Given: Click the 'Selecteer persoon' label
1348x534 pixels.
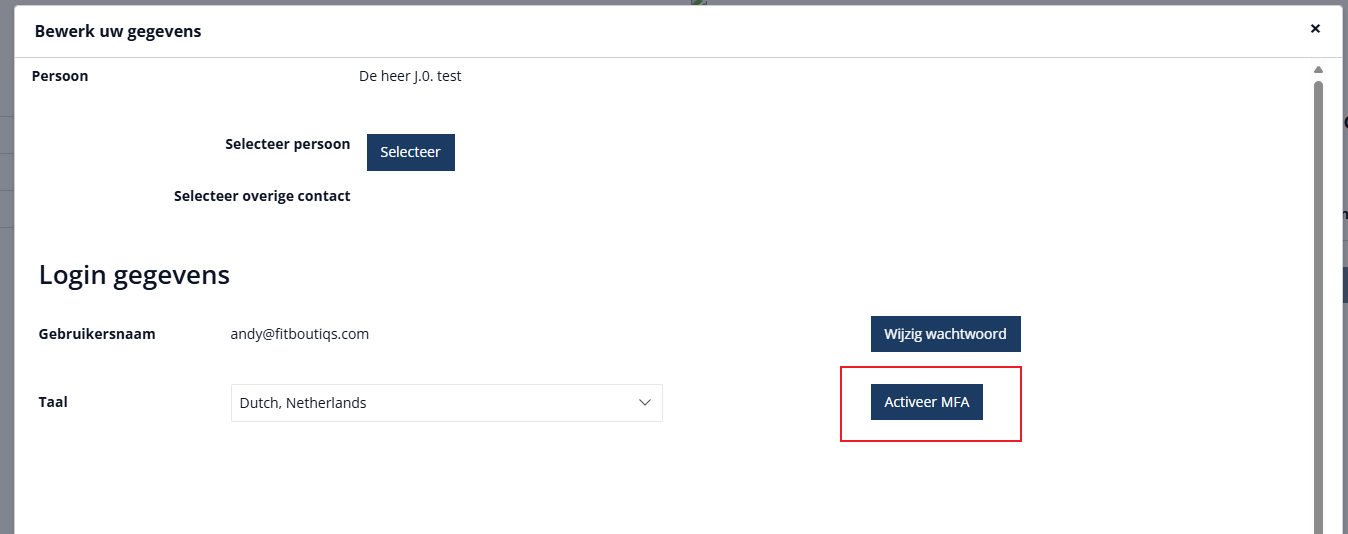Looking at the screenshot, I should click(288, 144).
